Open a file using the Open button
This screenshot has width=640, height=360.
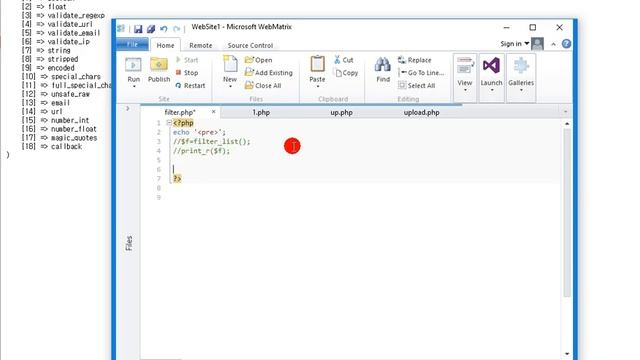coord(258,60)
